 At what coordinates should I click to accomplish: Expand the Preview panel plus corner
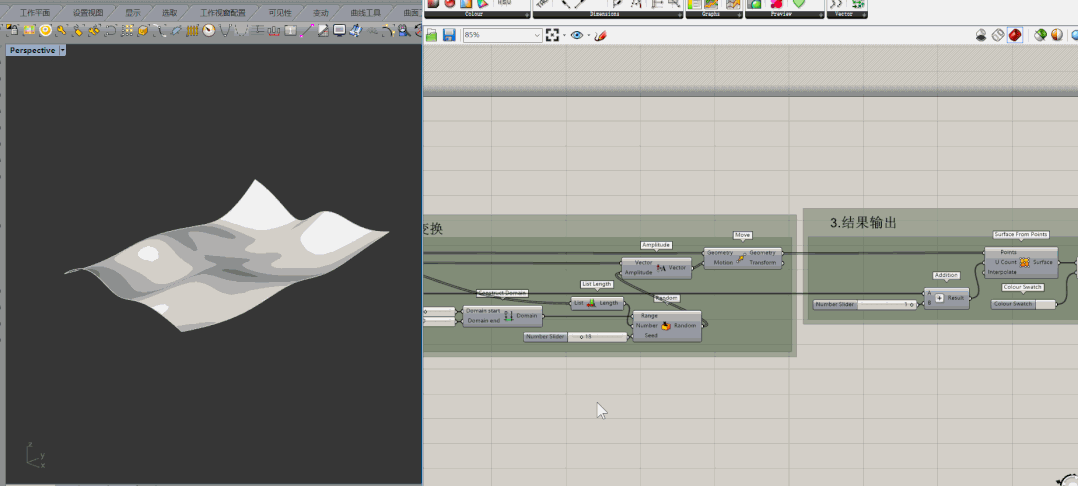(821, 14)
